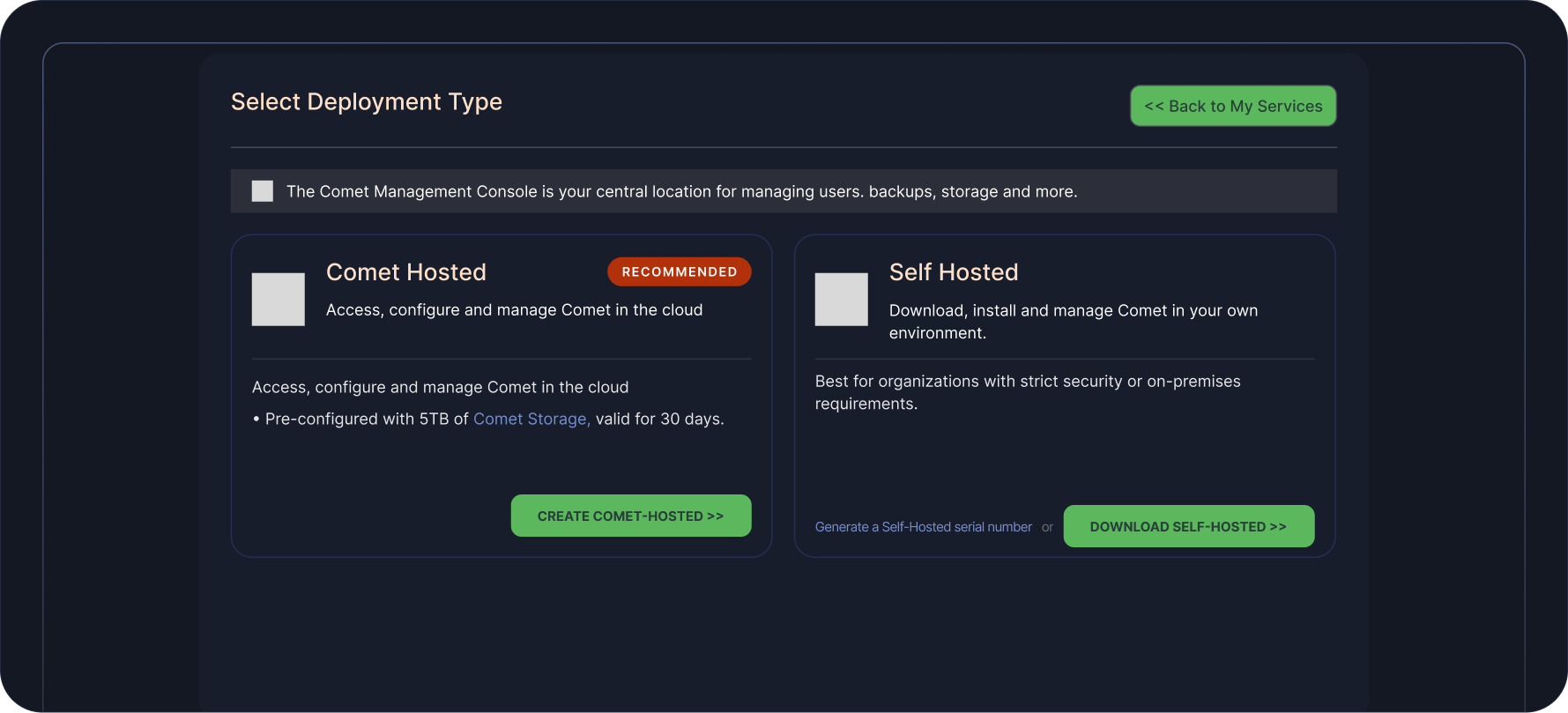The width and height of the screenshot is (1568, 713).
Task: Click the Self Hosted placeholder icon
Action: pos(842,300)
